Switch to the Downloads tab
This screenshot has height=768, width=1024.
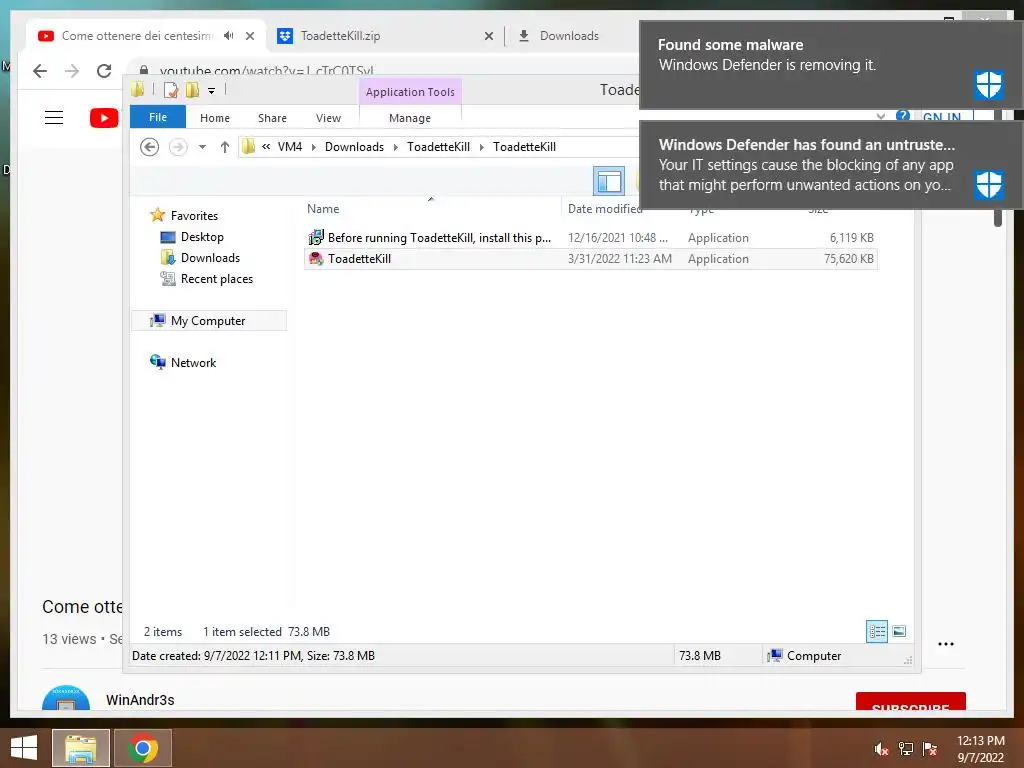click(569, 36)
